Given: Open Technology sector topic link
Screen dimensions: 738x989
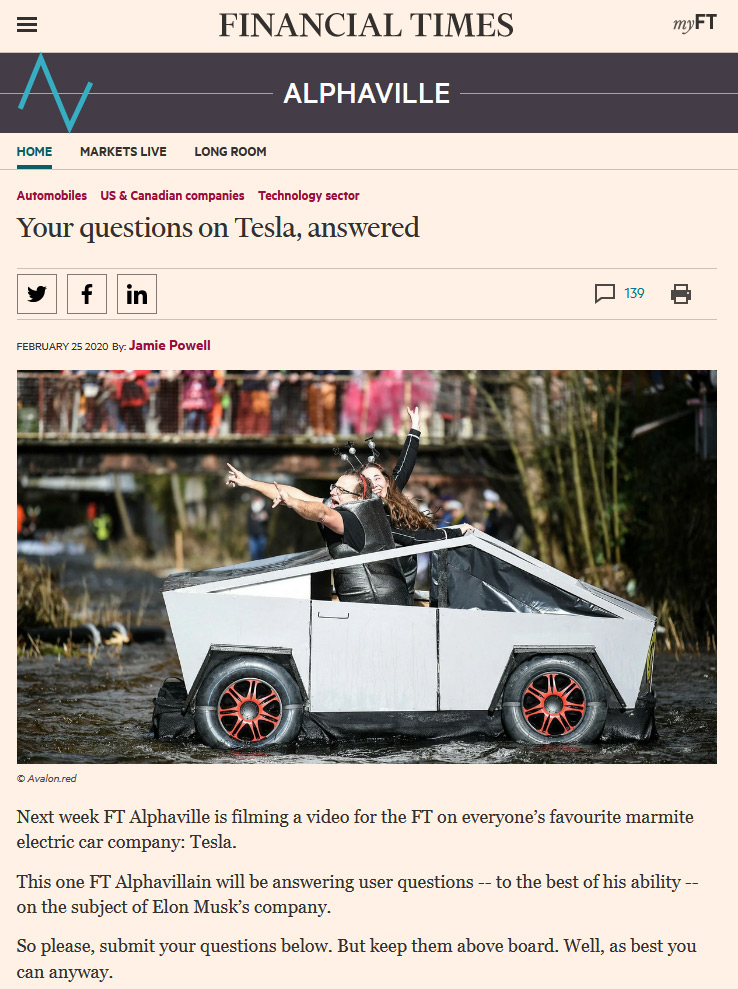Looking at the screenshot, I should 308,196.
